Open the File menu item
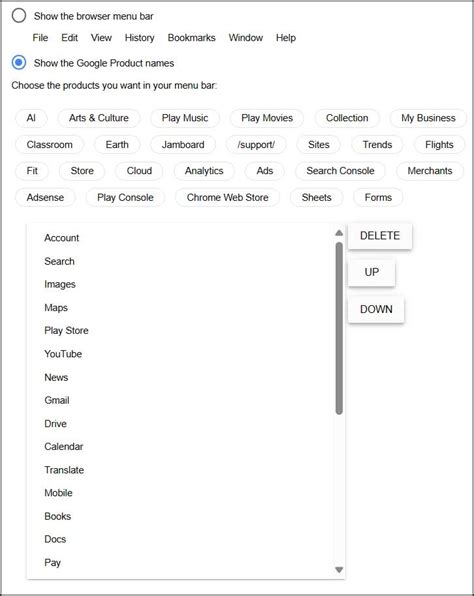474x596 pixels. (40, 38)
